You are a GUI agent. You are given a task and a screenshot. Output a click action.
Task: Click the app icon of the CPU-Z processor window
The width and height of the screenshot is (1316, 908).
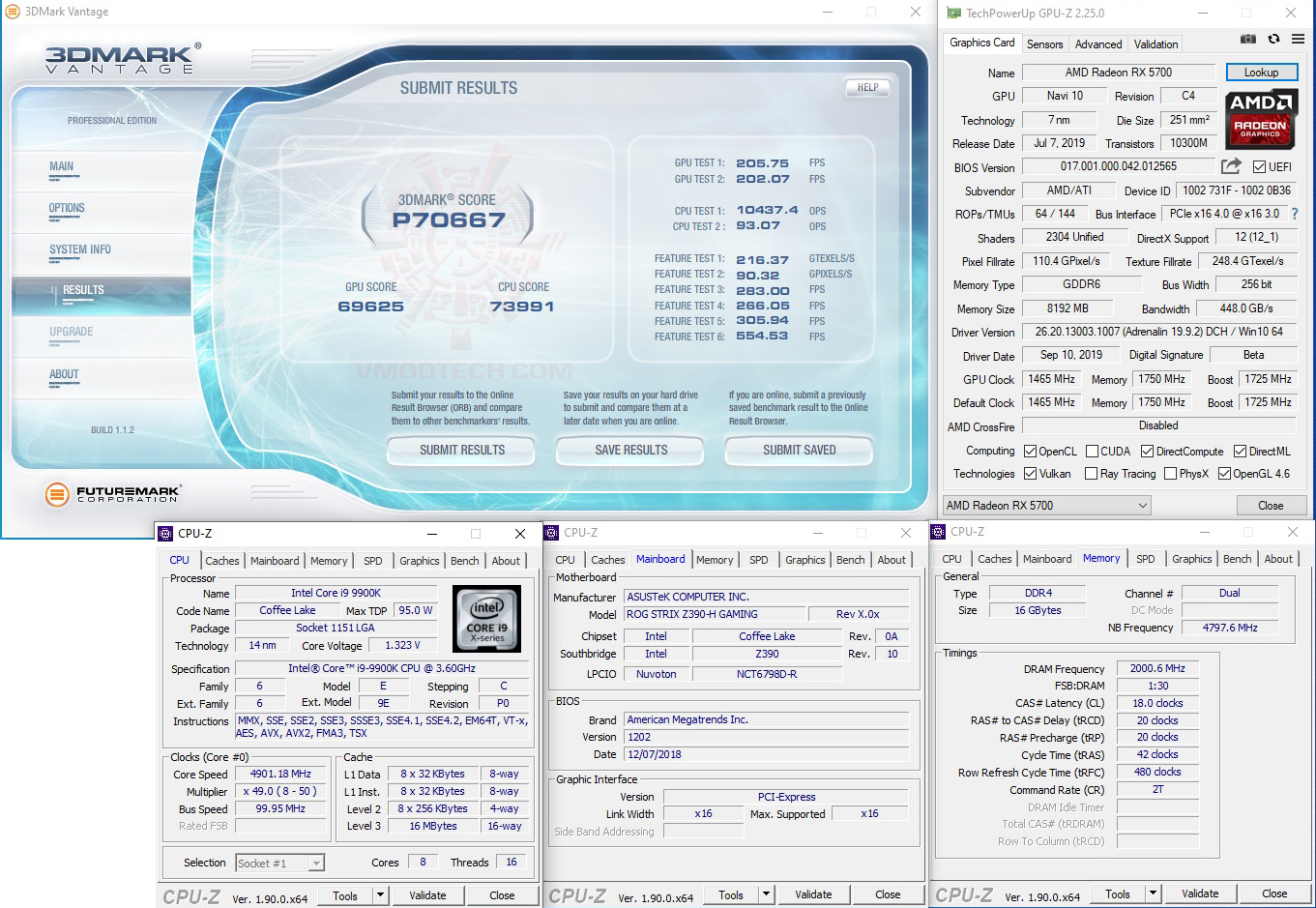(x=165, y=533)
